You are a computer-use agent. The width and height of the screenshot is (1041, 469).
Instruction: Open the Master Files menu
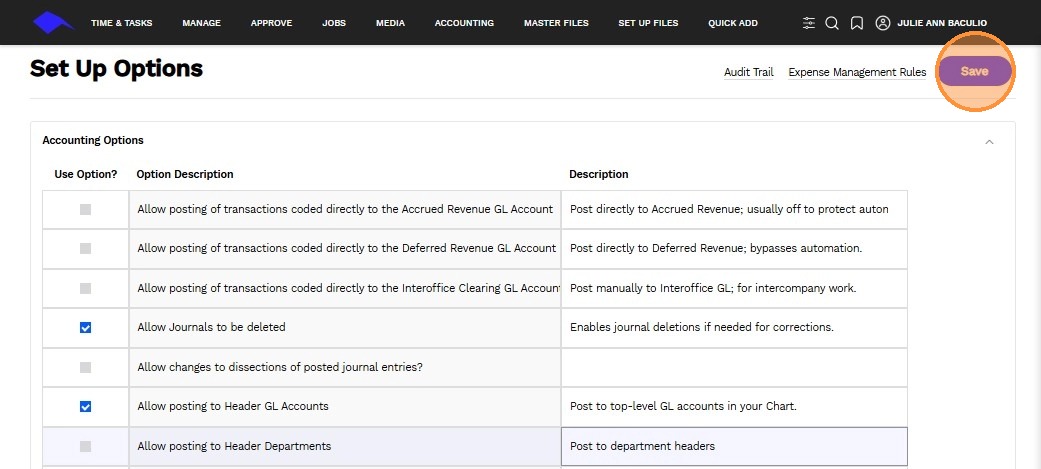click(556, 23)
